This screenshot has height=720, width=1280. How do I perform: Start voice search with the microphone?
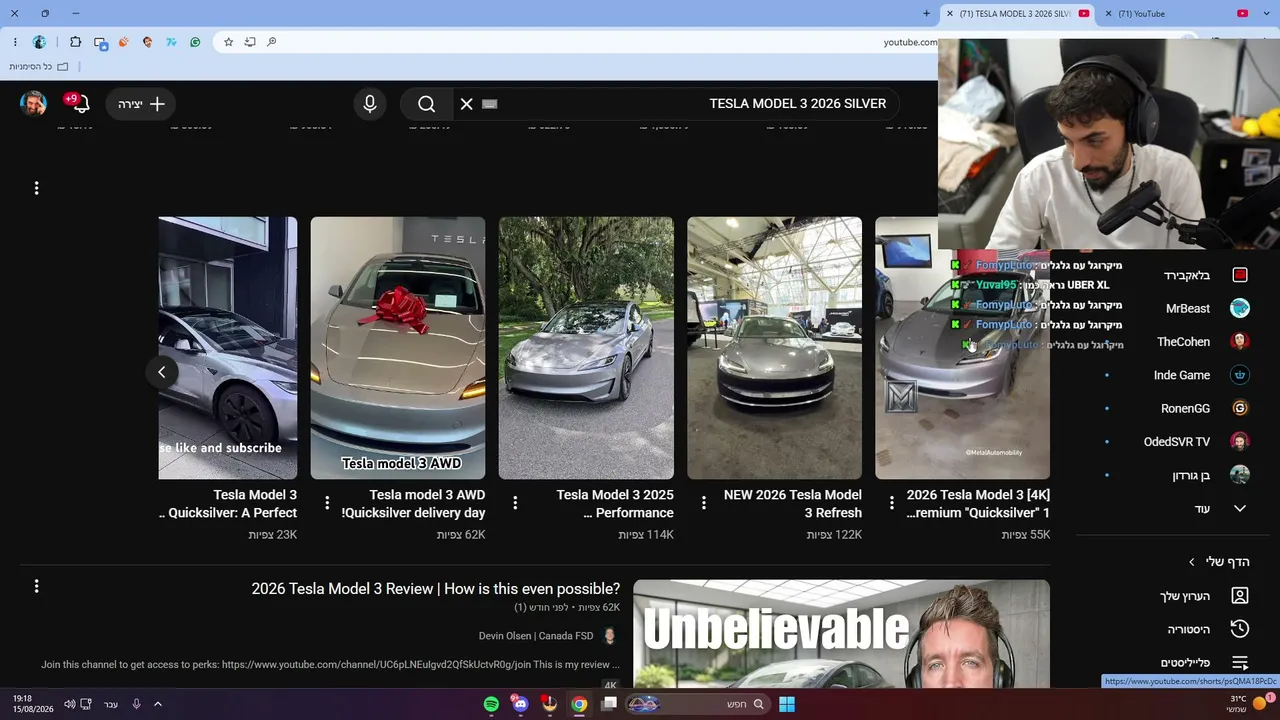[370, 104]
